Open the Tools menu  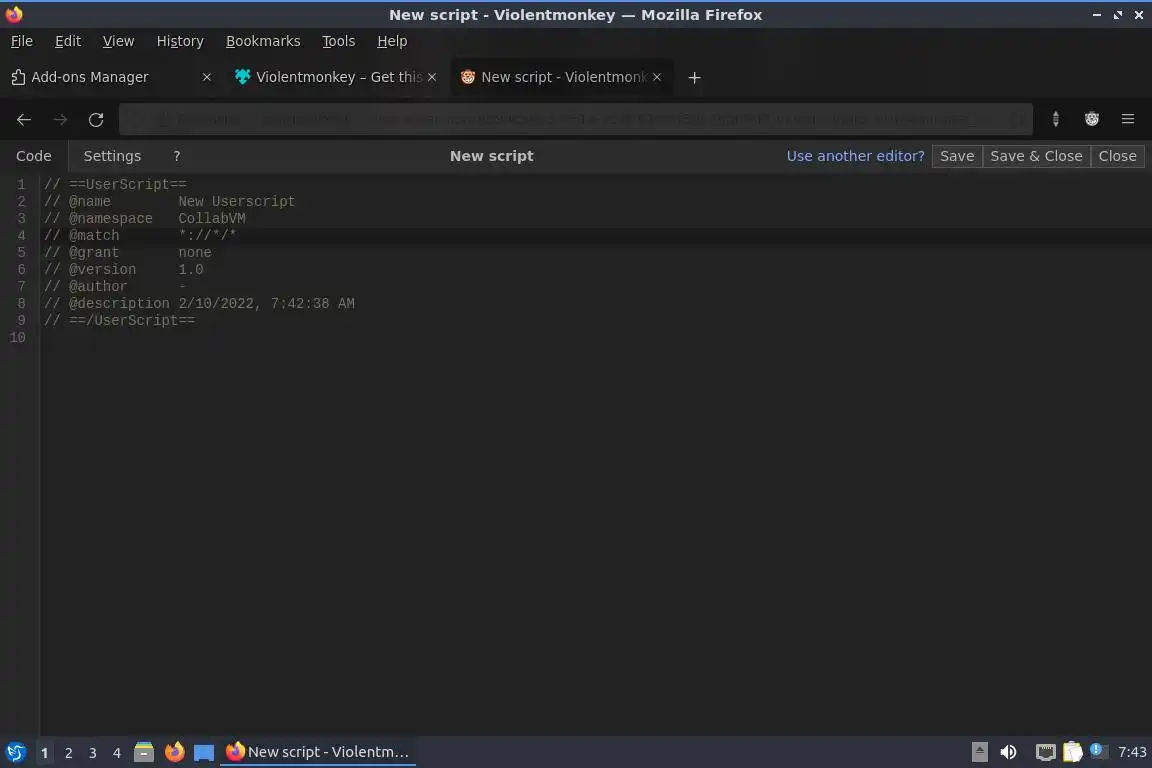tap(339, 41)
